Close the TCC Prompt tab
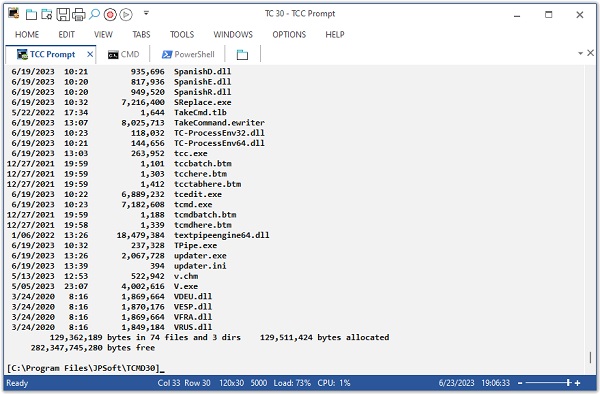The image size is (600, 394). (90, 54)
